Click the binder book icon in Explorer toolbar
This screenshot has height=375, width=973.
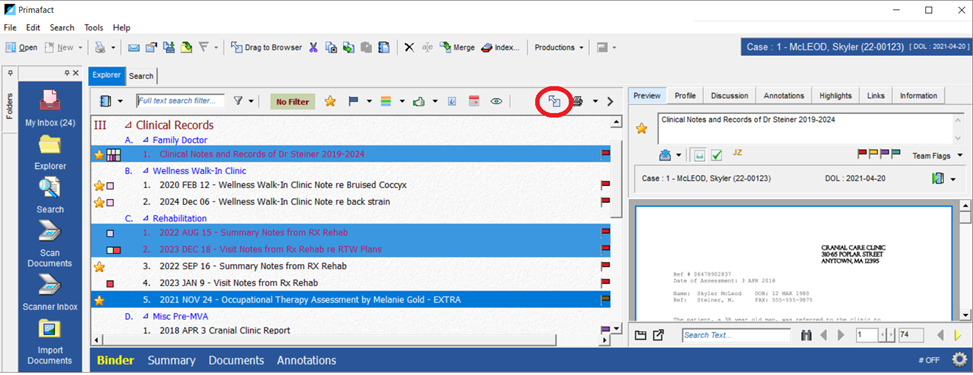(105, 101)
